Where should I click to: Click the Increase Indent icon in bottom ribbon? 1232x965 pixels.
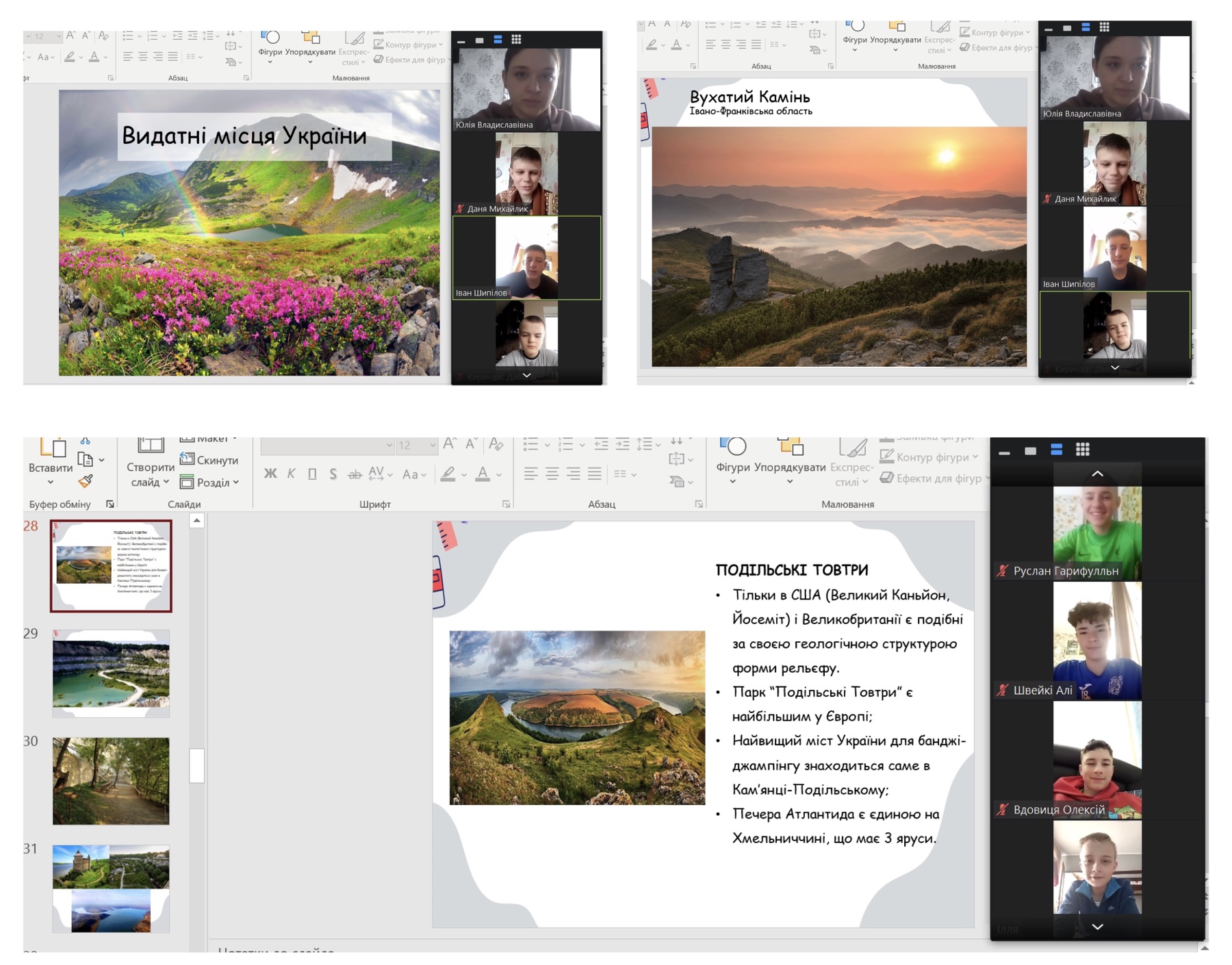click(622, 445)
